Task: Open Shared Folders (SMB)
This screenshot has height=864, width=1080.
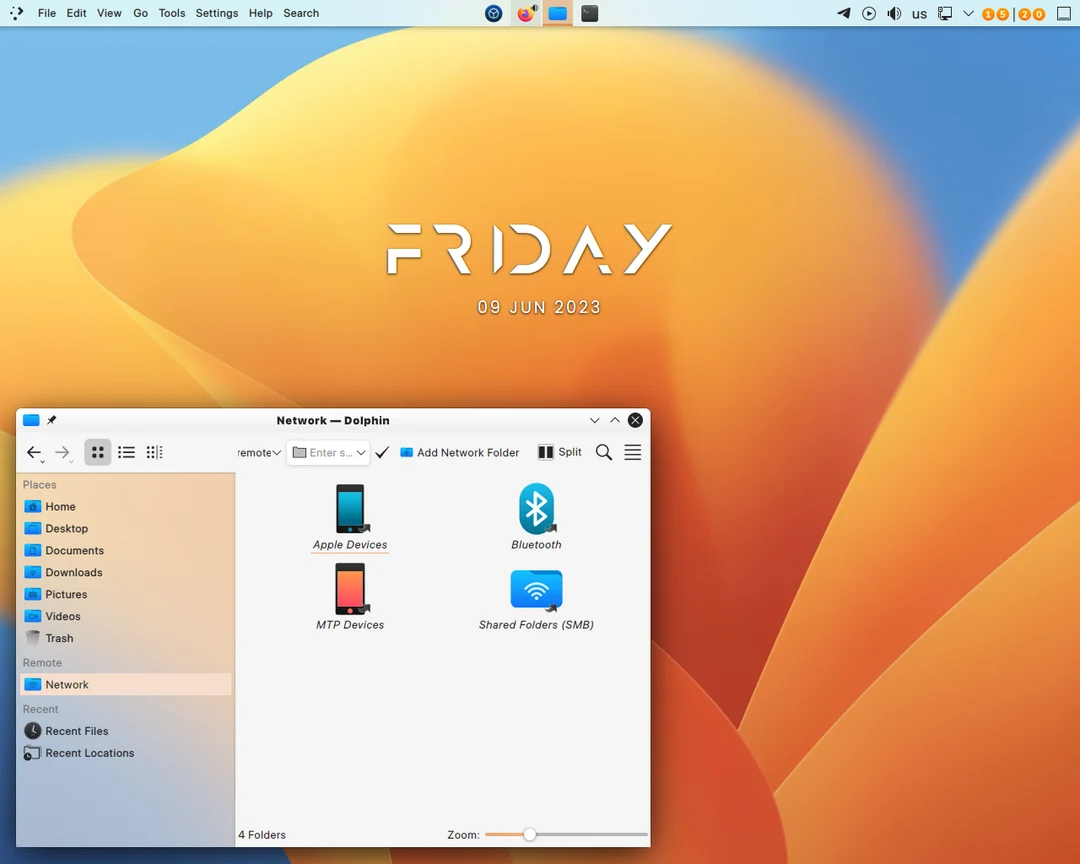Action: 536,590
